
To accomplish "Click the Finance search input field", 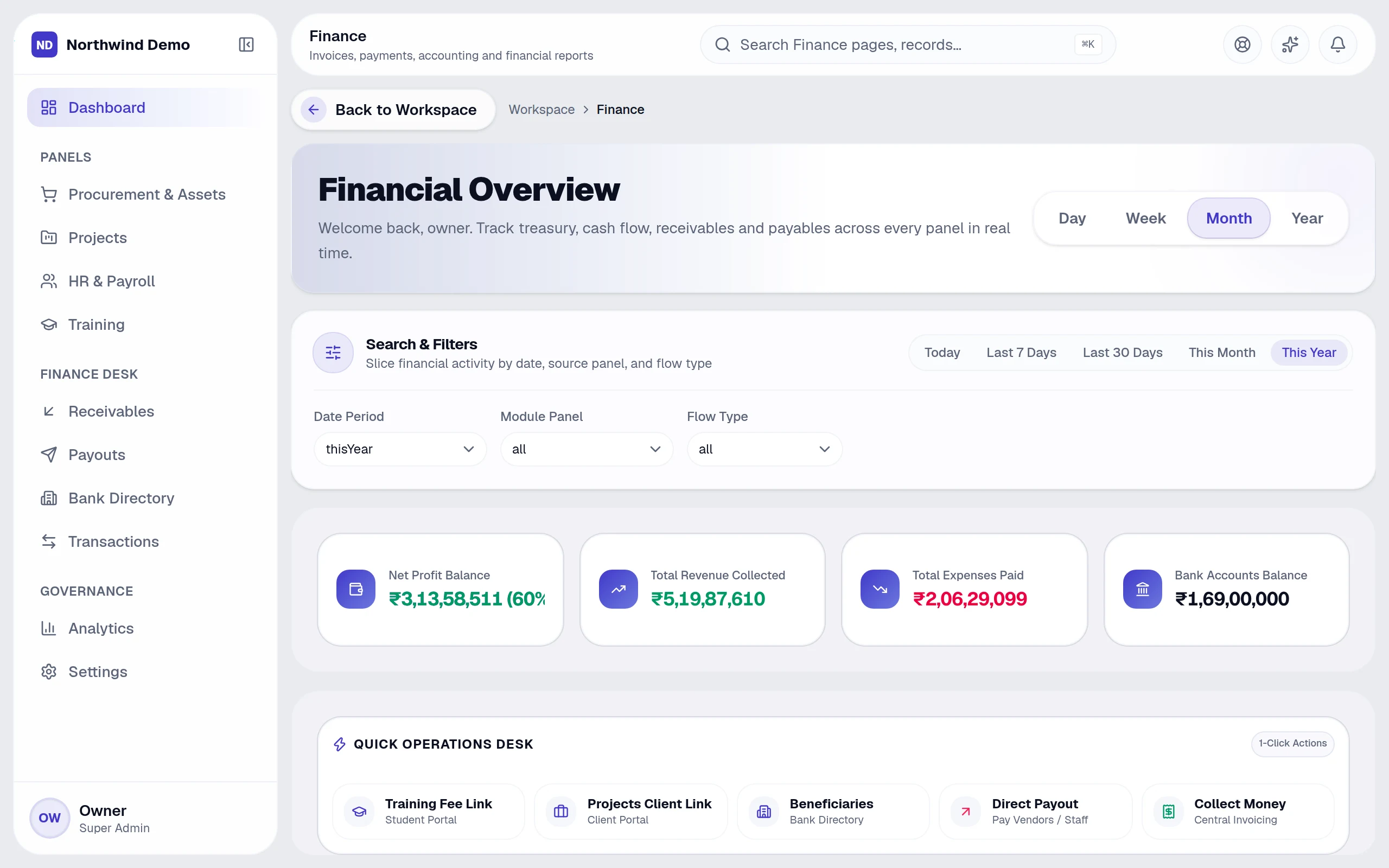I will 907,44.
